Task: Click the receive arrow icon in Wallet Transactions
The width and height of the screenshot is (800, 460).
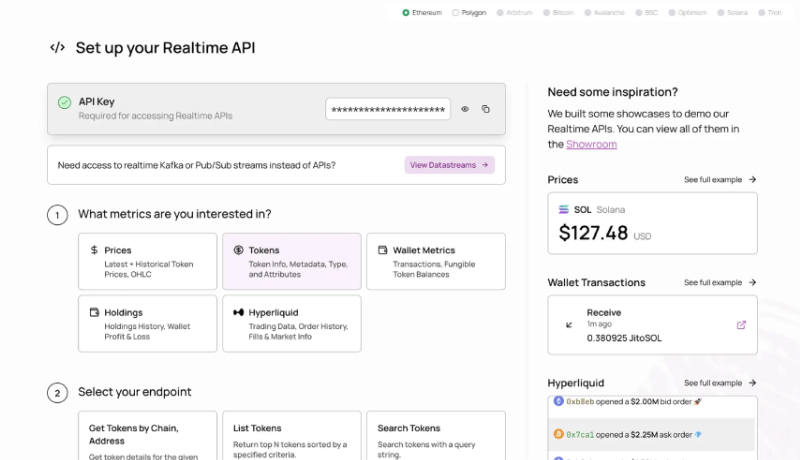Action: pos(570,325)
